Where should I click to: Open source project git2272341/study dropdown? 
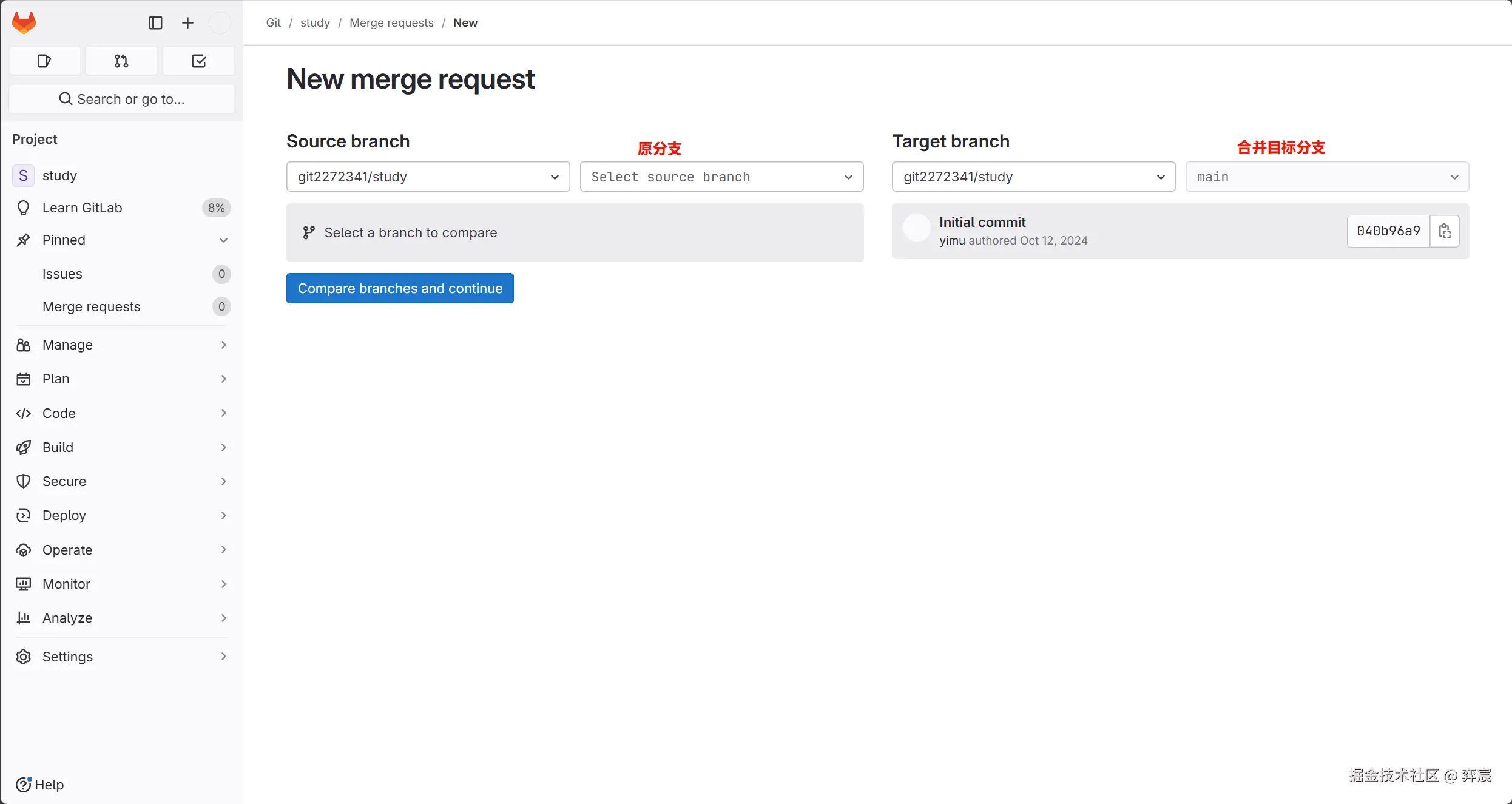tap(428, 177)
